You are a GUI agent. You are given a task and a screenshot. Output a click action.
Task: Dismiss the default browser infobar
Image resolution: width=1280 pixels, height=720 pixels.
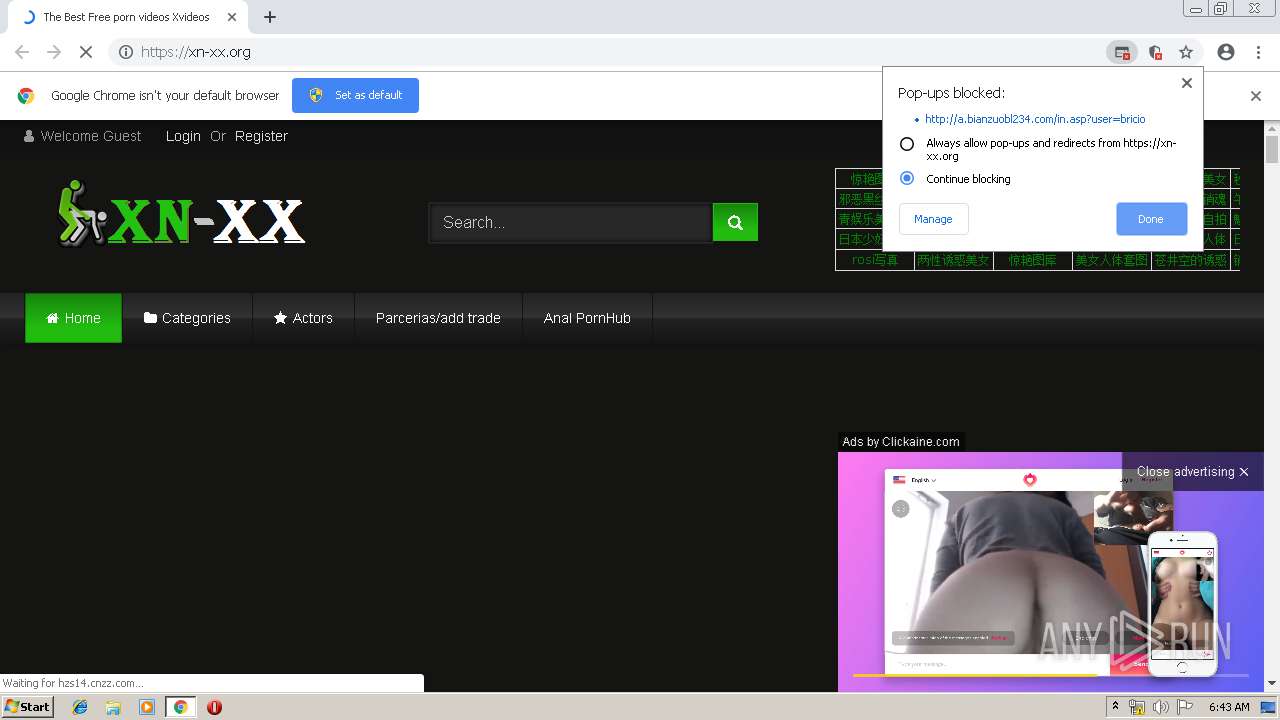[1256, 96]
